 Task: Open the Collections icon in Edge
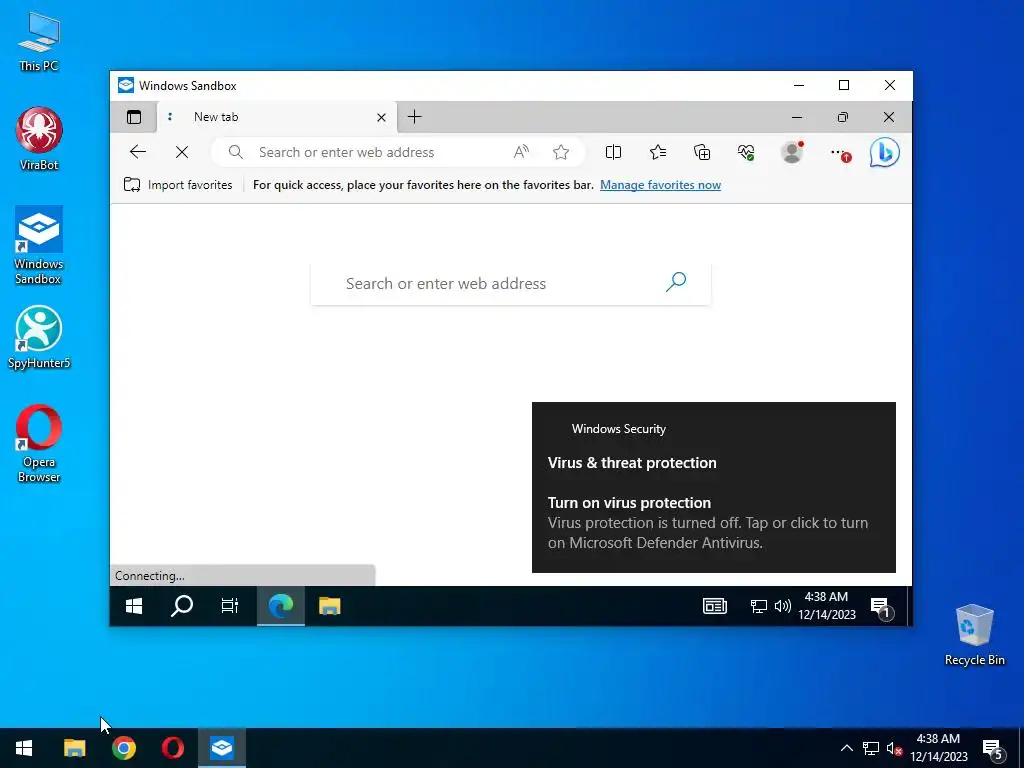(702, 152)
